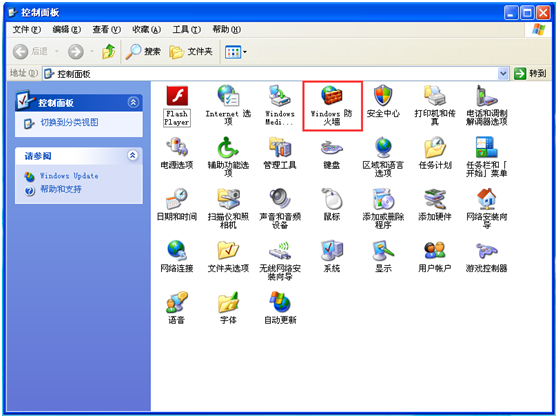Expand the address bar dropdown
The image size is (558, 418).
point(503,74)
